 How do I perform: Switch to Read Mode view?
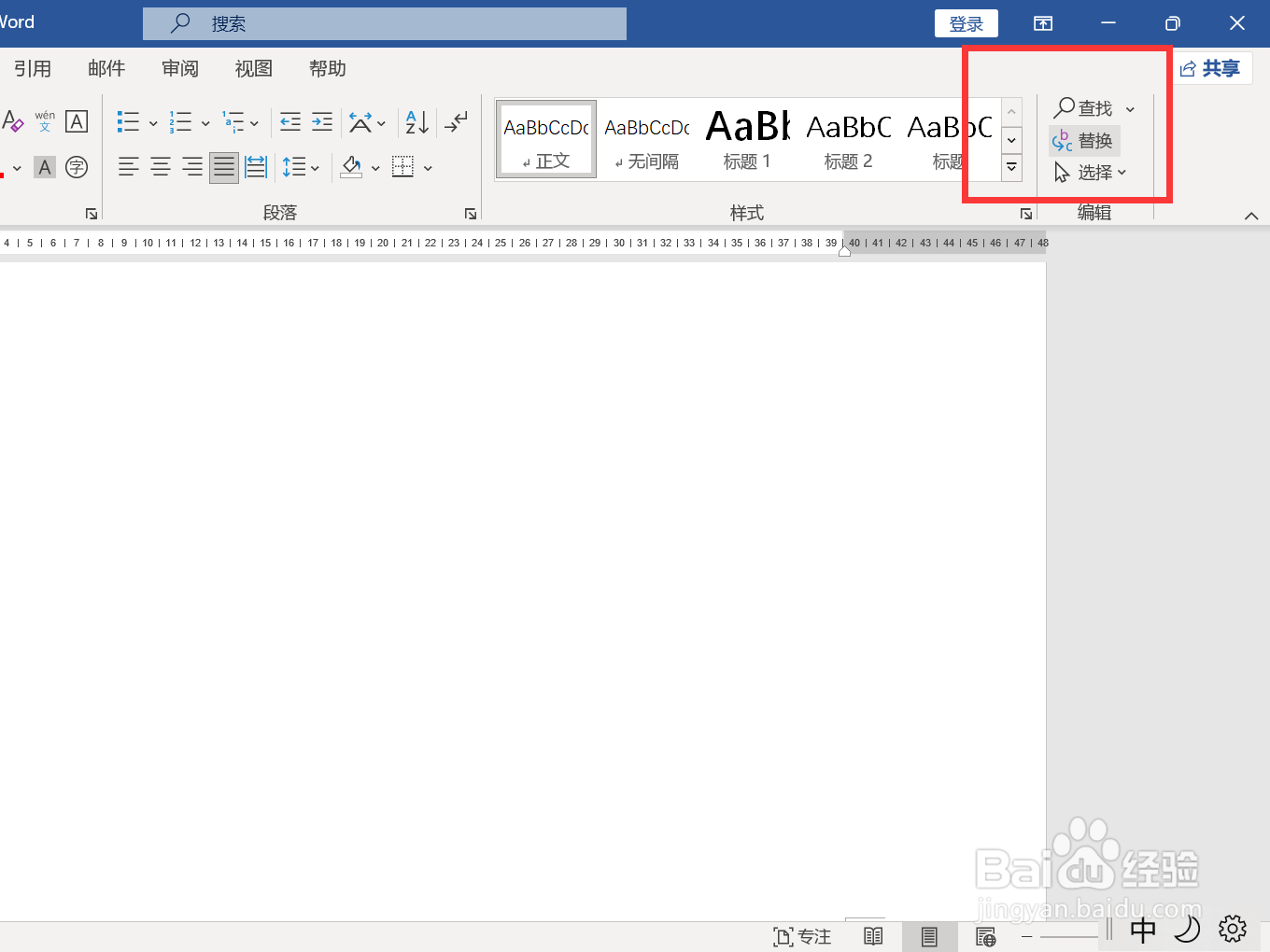click(x=873, y=936)
